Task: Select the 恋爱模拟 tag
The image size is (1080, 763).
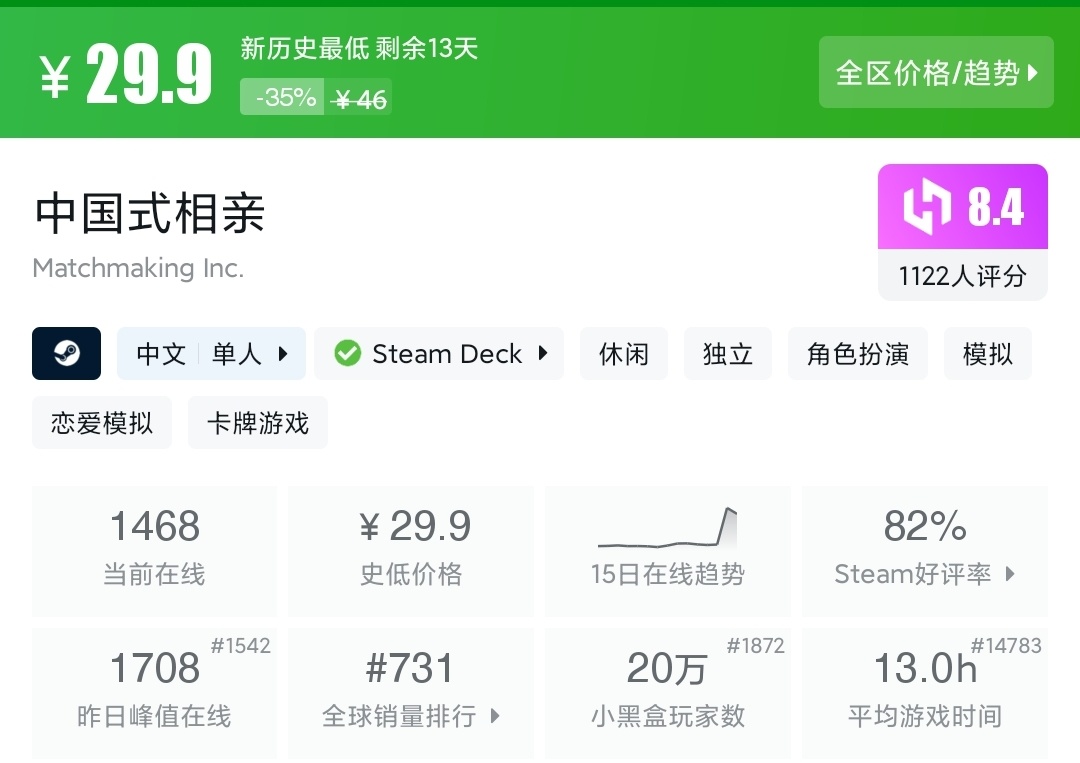Action: click(x=102, y=423)
